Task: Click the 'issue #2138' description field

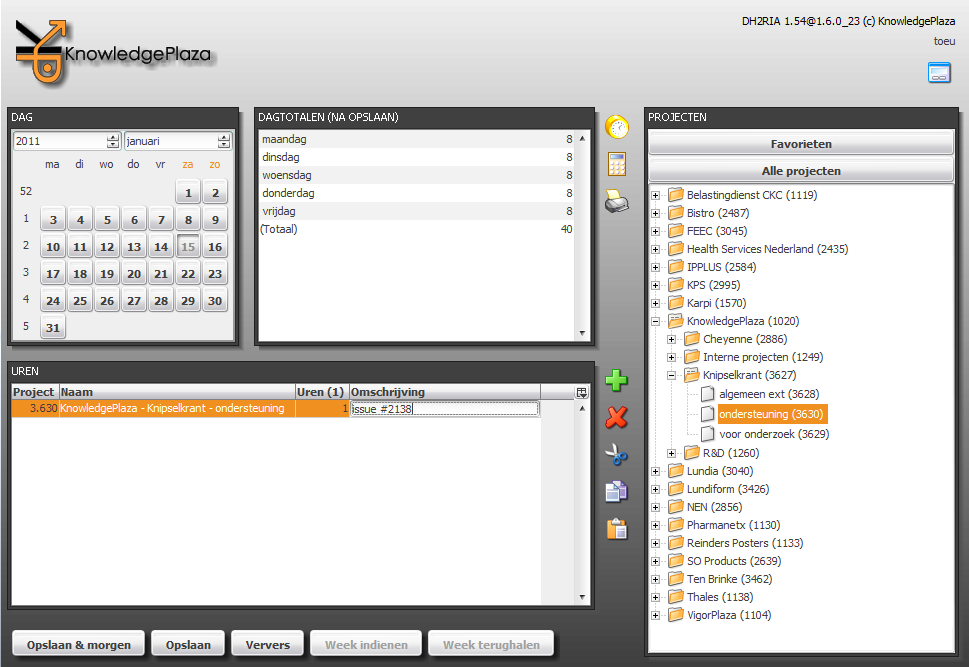Action: coord(444,409)
